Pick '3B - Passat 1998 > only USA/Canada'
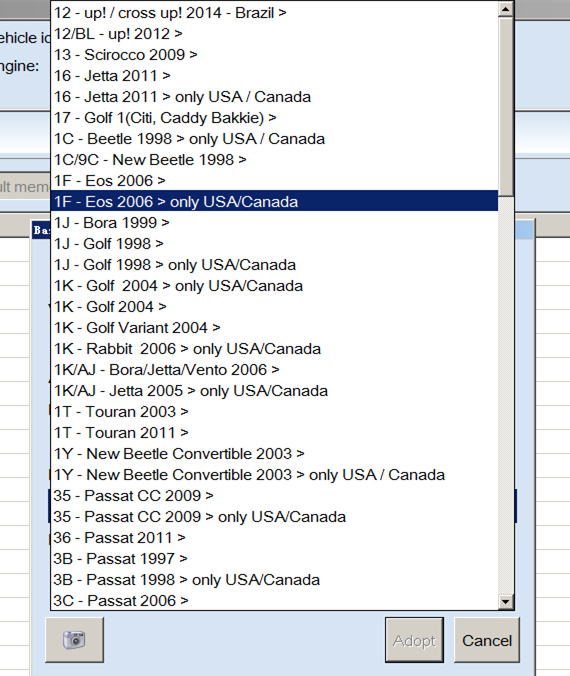Image resolution: width=570 pixels, height=676 pixels. point(274,580)
